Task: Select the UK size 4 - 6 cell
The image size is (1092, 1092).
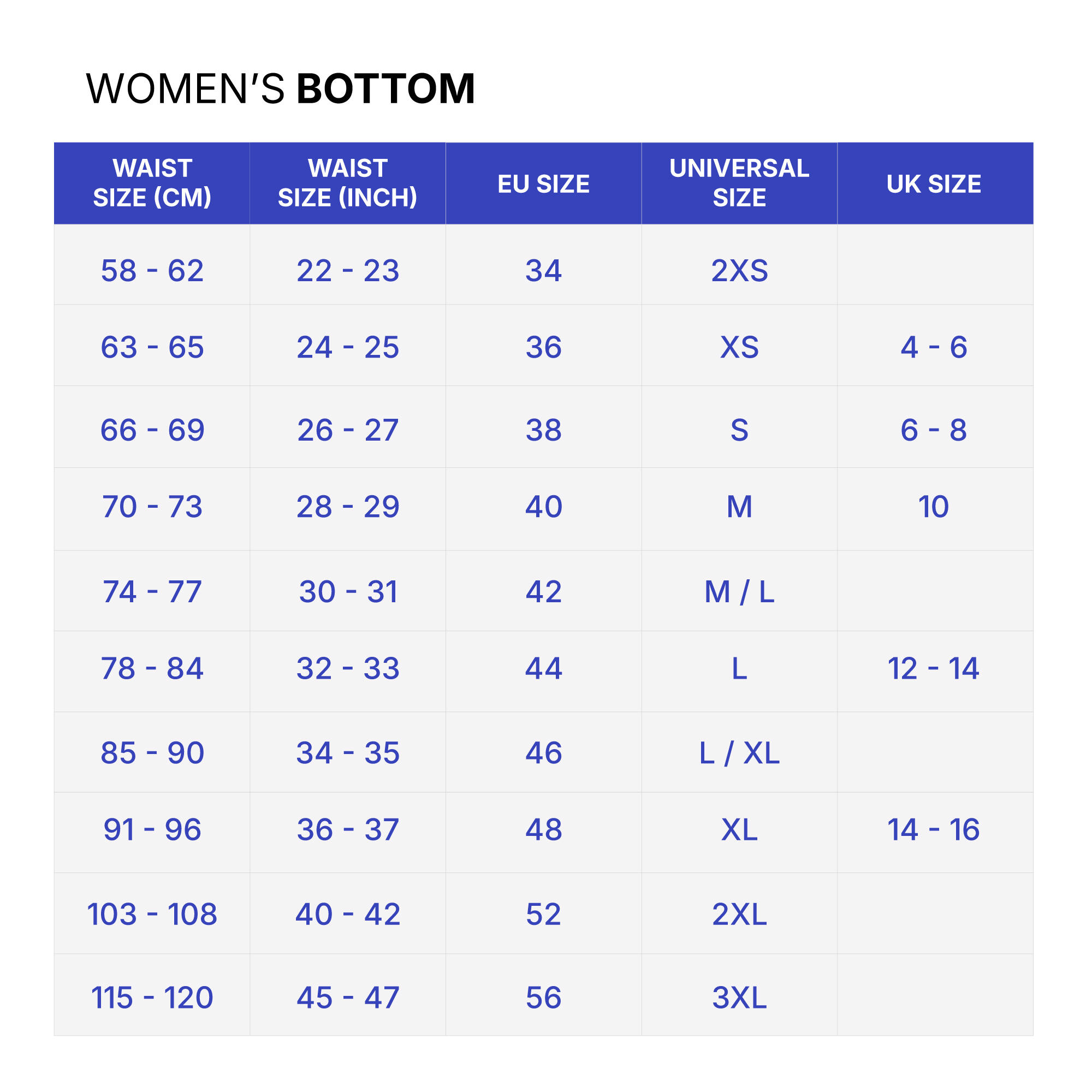Action: (934, 347)
